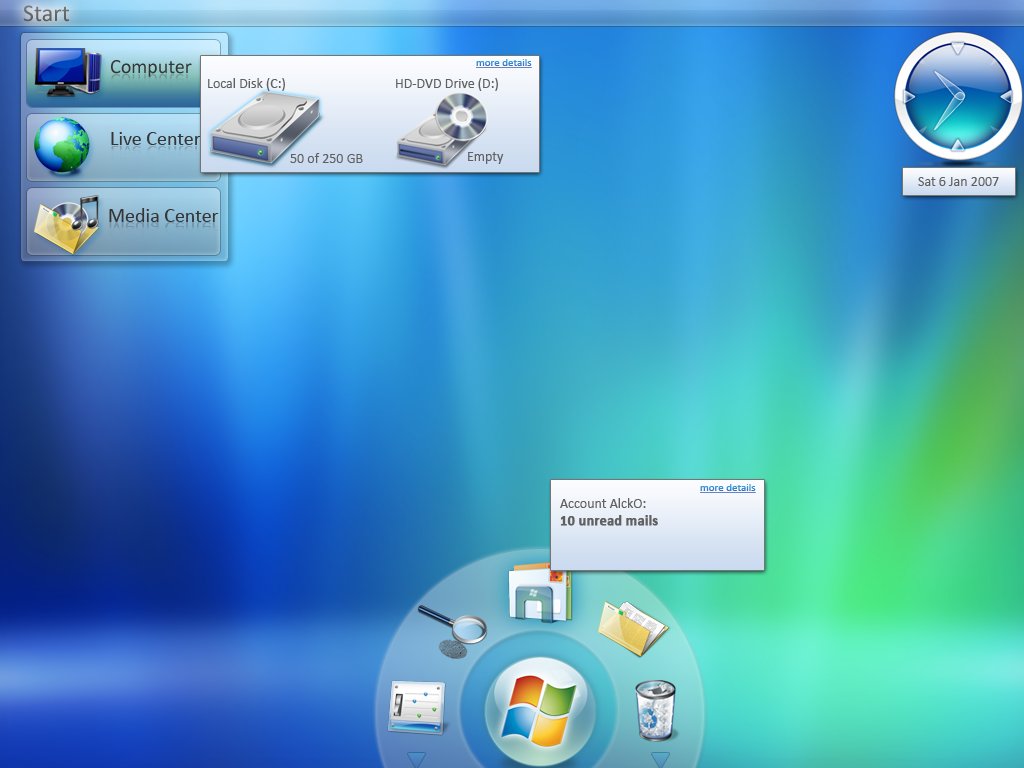This screenshot has height=768, width=1024.
Task: Click the Windows orb at dock center
Action: 540,707
